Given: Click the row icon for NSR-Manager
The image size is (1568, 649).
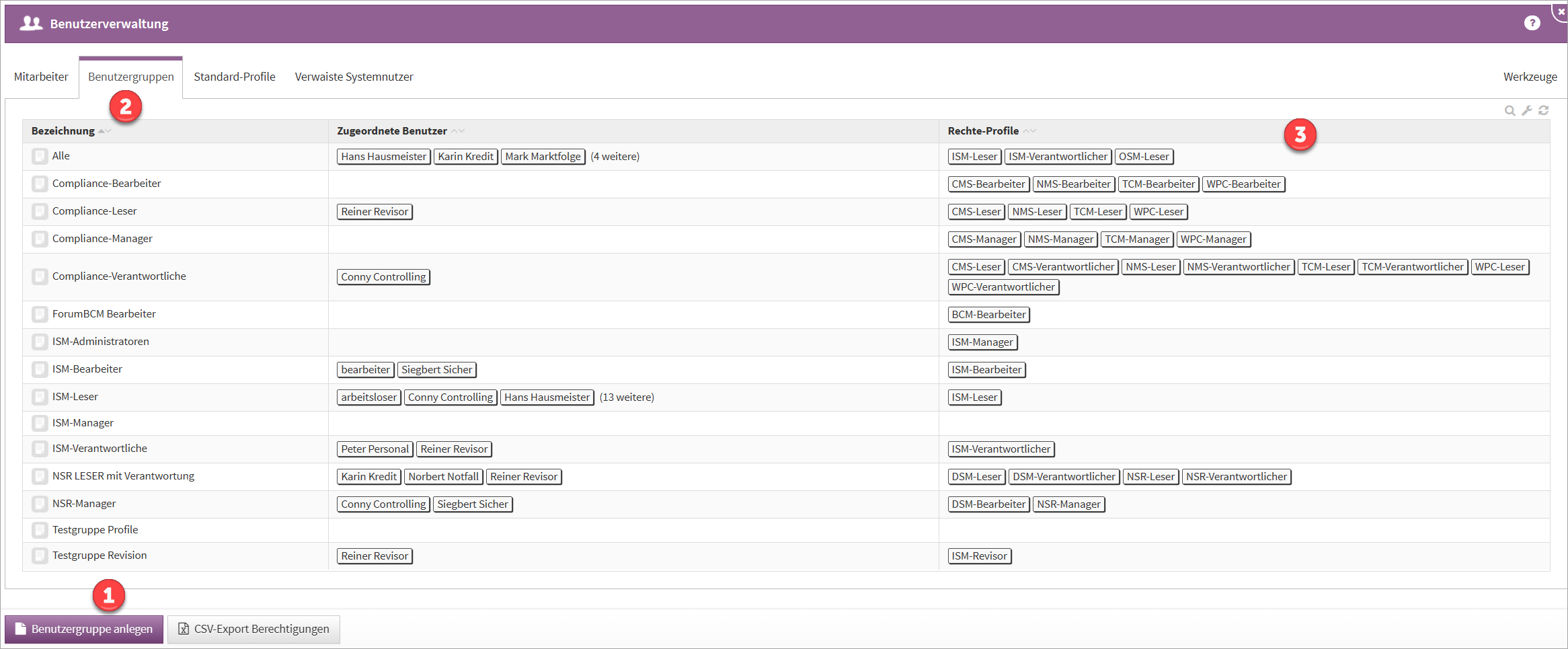Looking at the screenshot, I should [40, 504].
